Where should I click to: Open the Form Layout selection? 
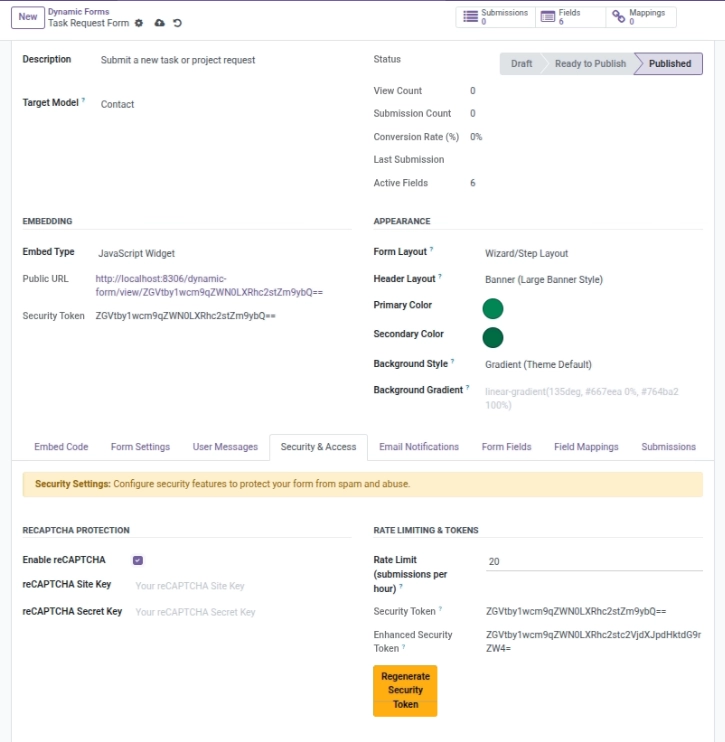pyautogui.click(x=593, y=254)
